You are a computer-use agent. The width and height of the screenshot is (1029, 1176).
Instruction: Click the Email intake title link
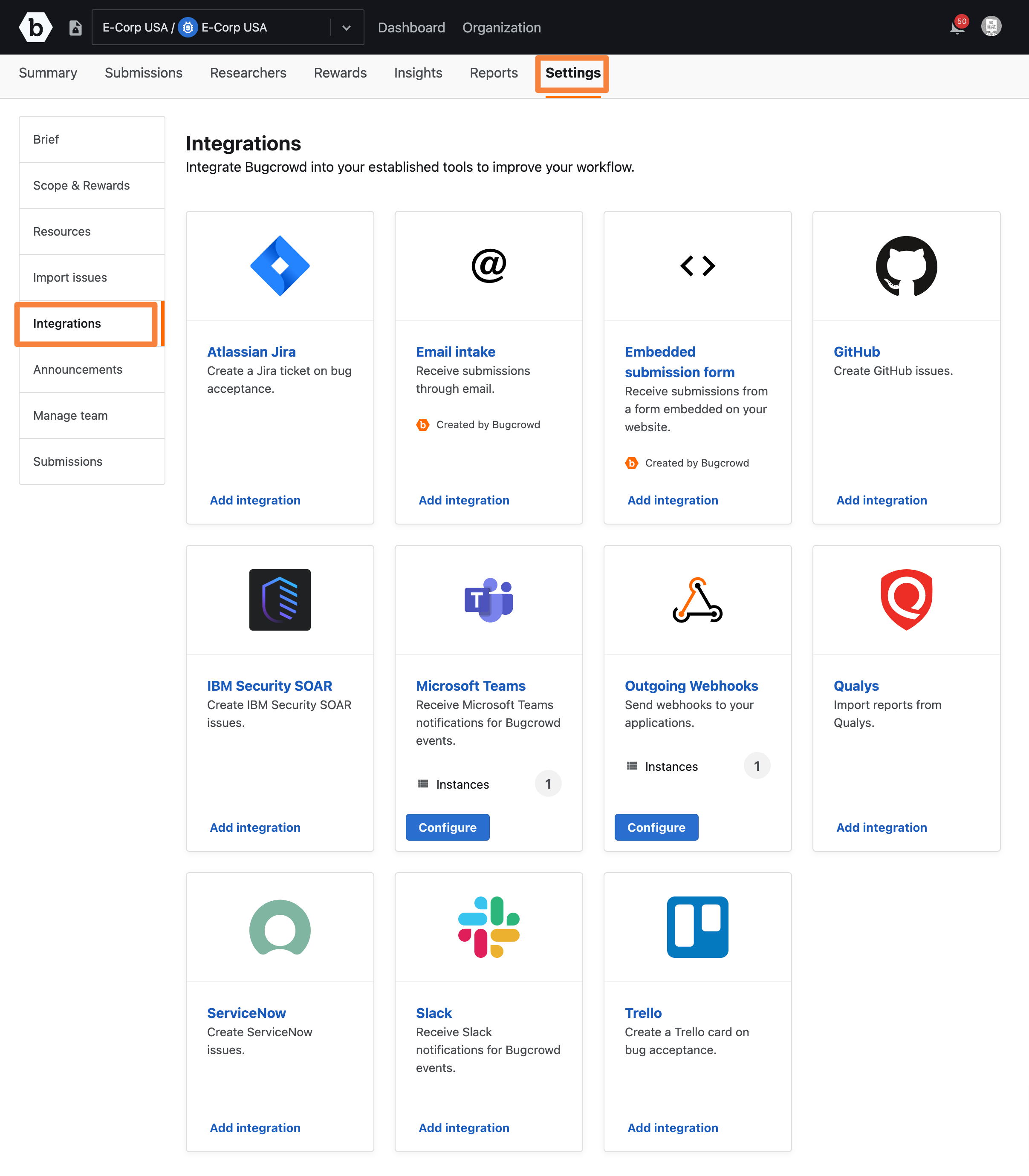pos(455,352)
